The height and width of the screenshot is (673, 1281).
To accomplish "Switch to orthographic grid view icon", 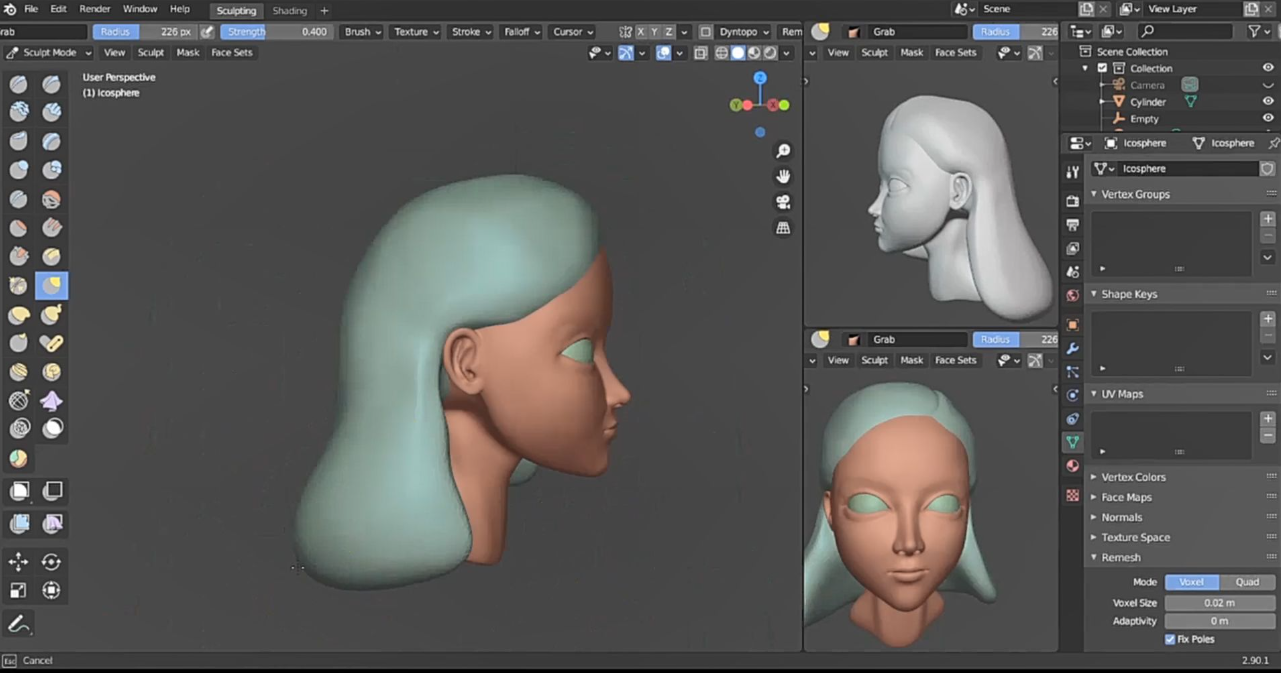I will tap(783, 228).
